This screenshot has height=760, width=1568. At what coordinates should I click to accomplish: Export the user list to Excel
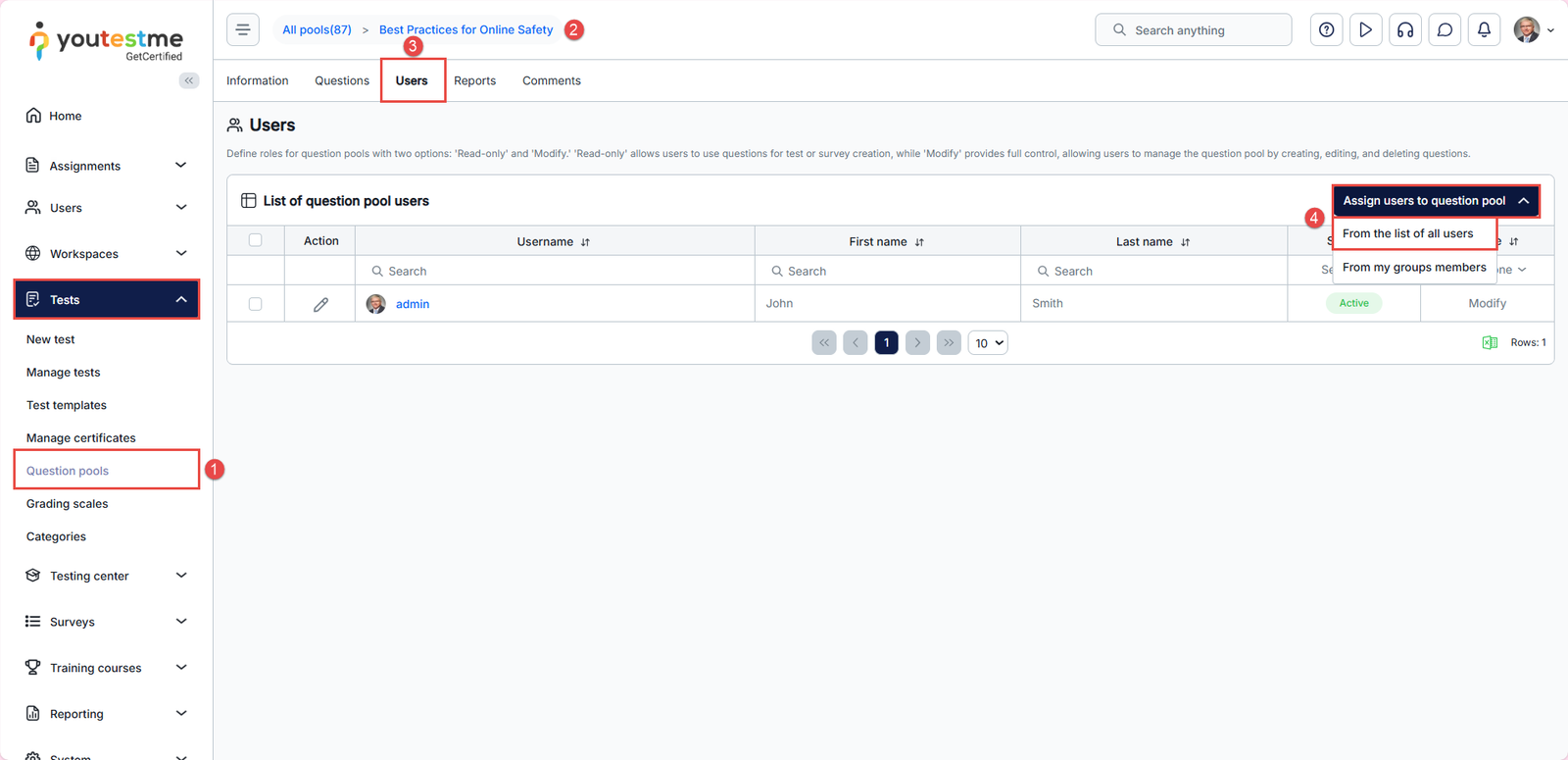1490,342
